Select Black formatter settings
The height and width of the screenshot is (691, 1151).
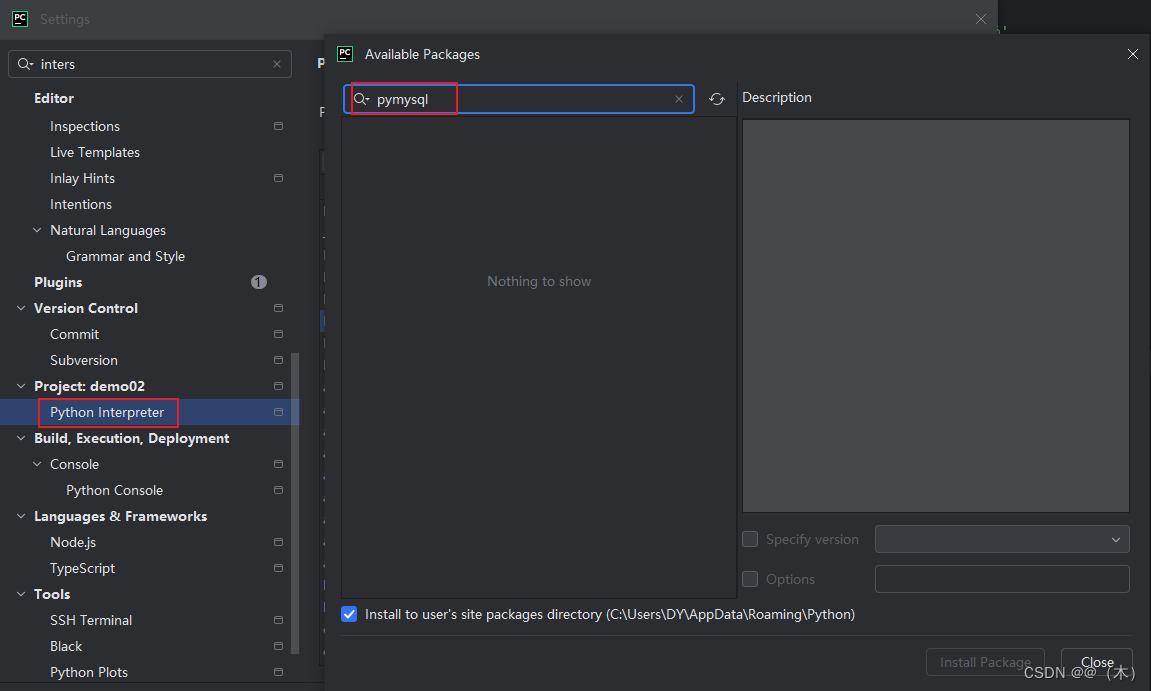coord(66,646)
